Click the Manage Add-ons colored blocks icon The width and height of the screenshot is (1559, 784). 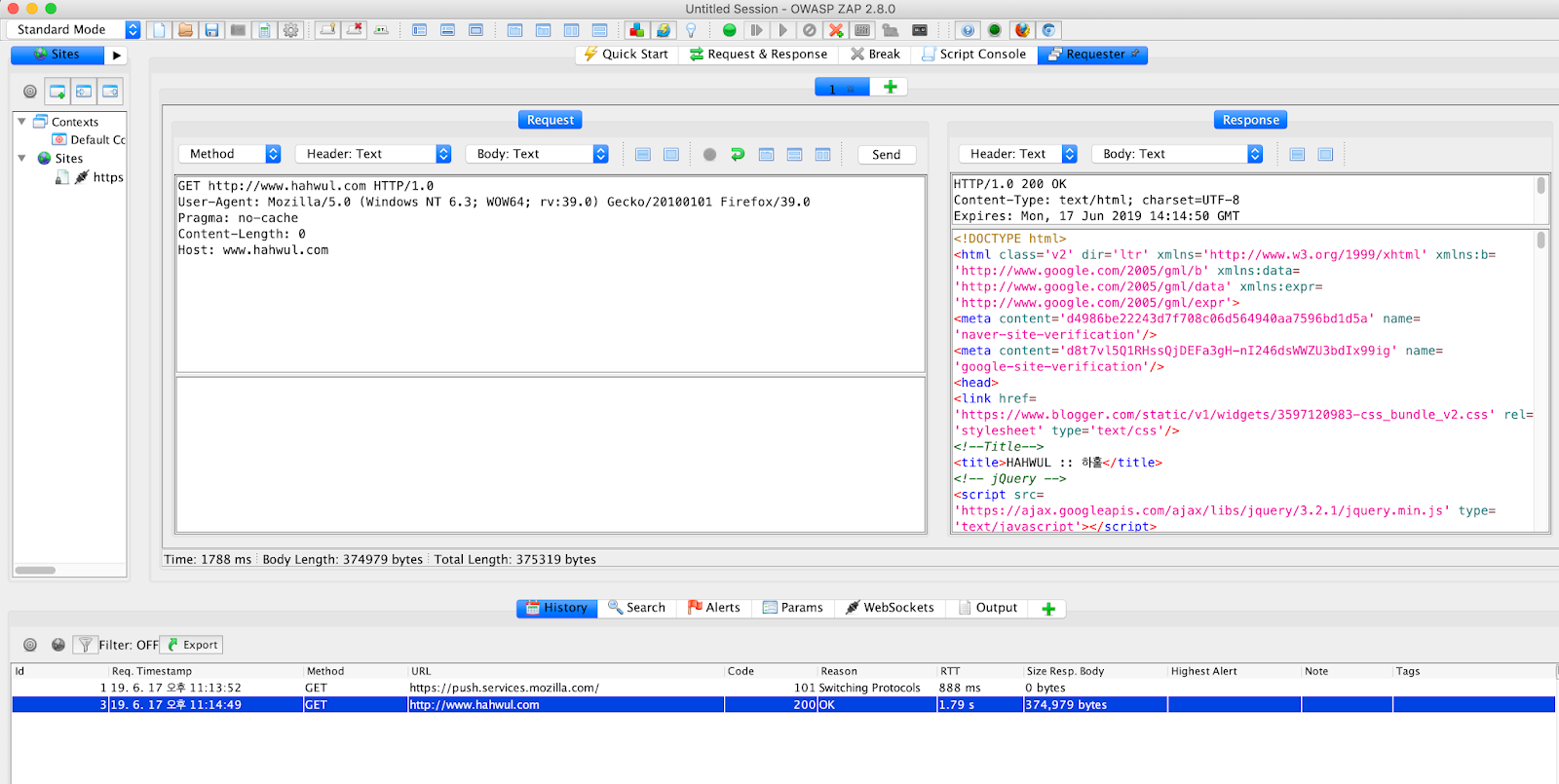tap(636, 30)
